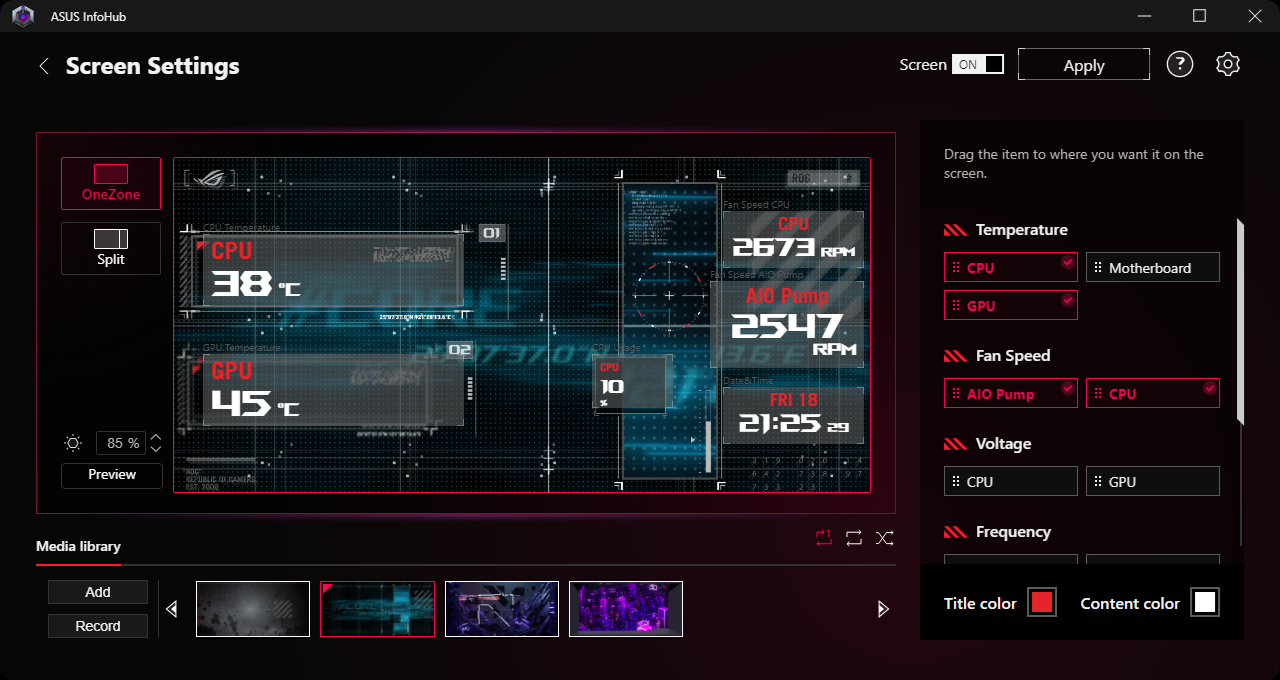Select the Voltage GPU item
1280x680 pixels.
(1153, 481)
